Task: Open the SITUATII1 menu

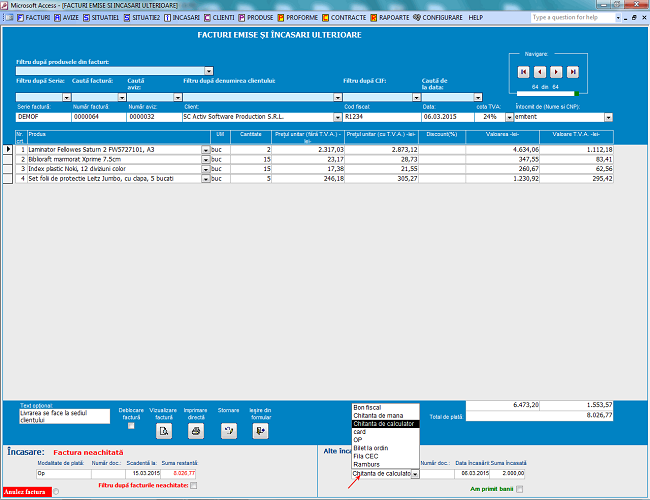Action: pos(101,17)
